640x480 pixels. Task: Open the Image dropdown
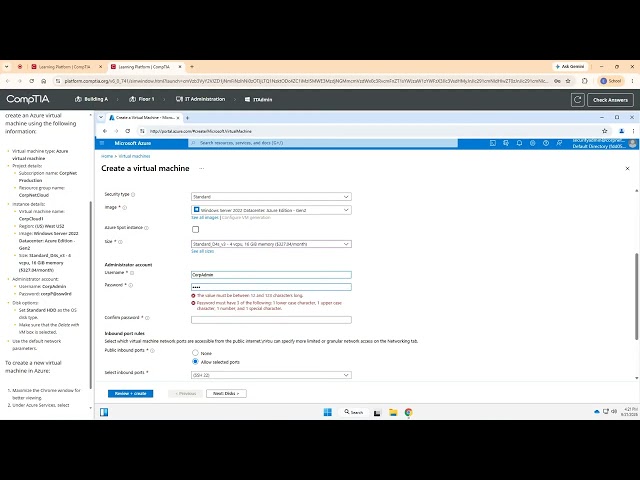[271, 210]
